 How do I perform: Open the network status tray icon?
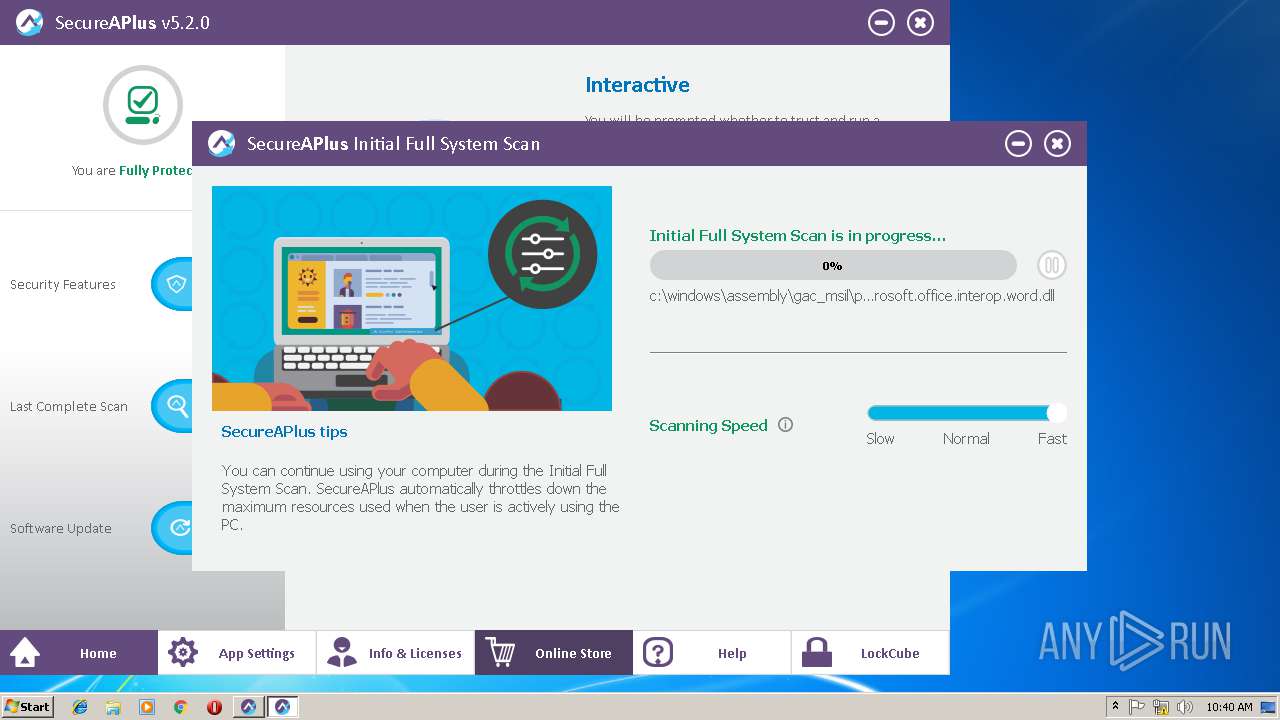(x=1161, y=707)
